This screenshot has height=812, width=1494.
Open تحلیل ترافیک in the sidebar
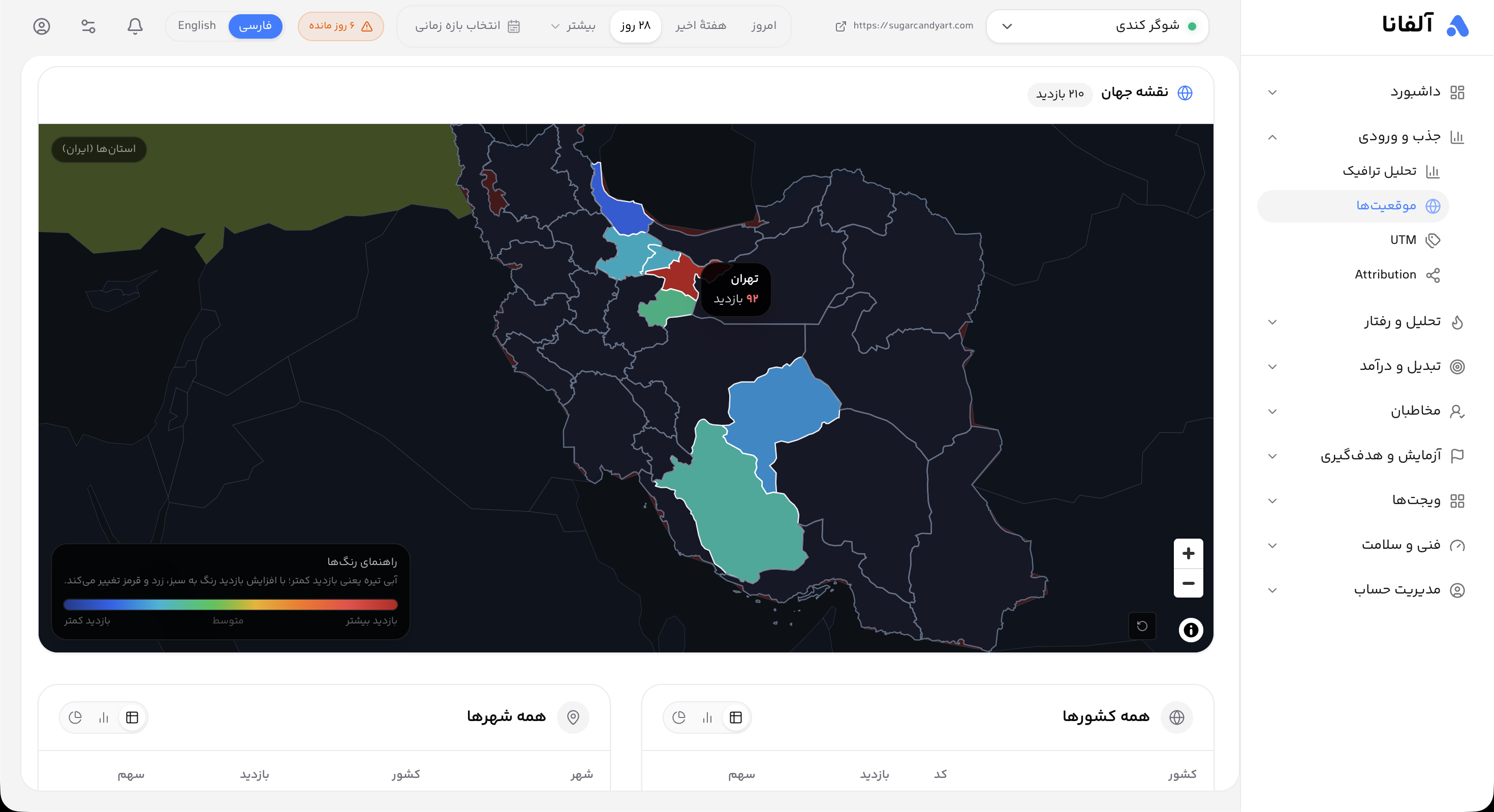[x=1353, y=172]
